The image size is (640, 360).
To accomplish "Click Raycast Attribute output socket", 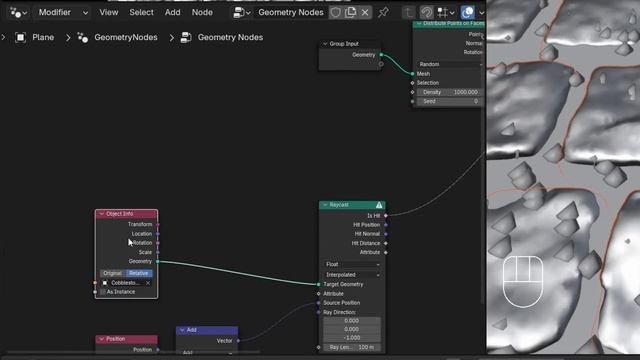I will point(386,252).
